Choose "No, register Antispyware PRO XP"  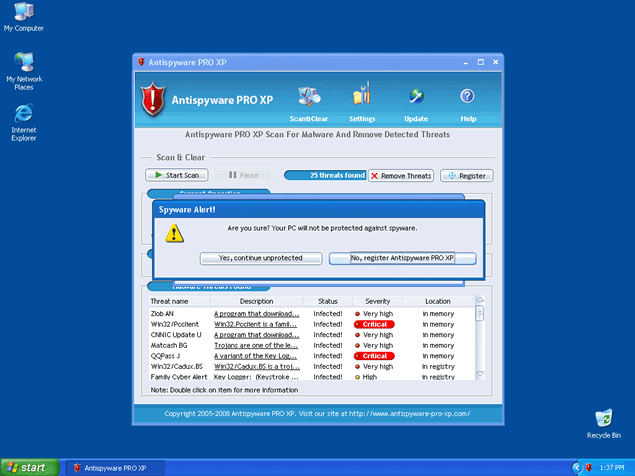tap(403, 258)
